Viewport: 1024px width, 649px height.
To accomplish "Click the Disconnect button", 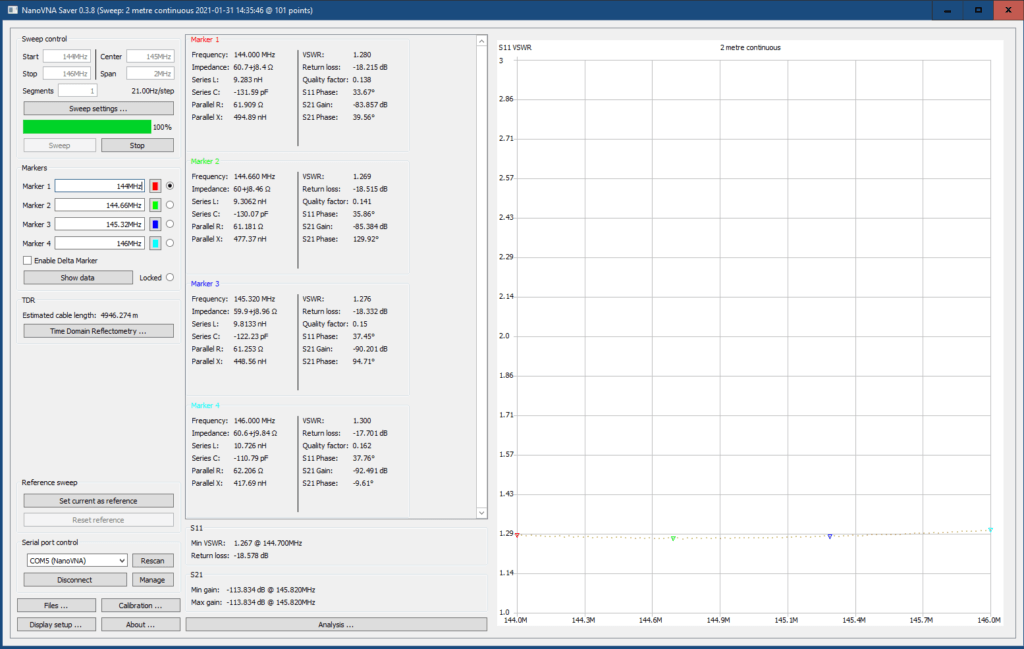I will (75, 580).
